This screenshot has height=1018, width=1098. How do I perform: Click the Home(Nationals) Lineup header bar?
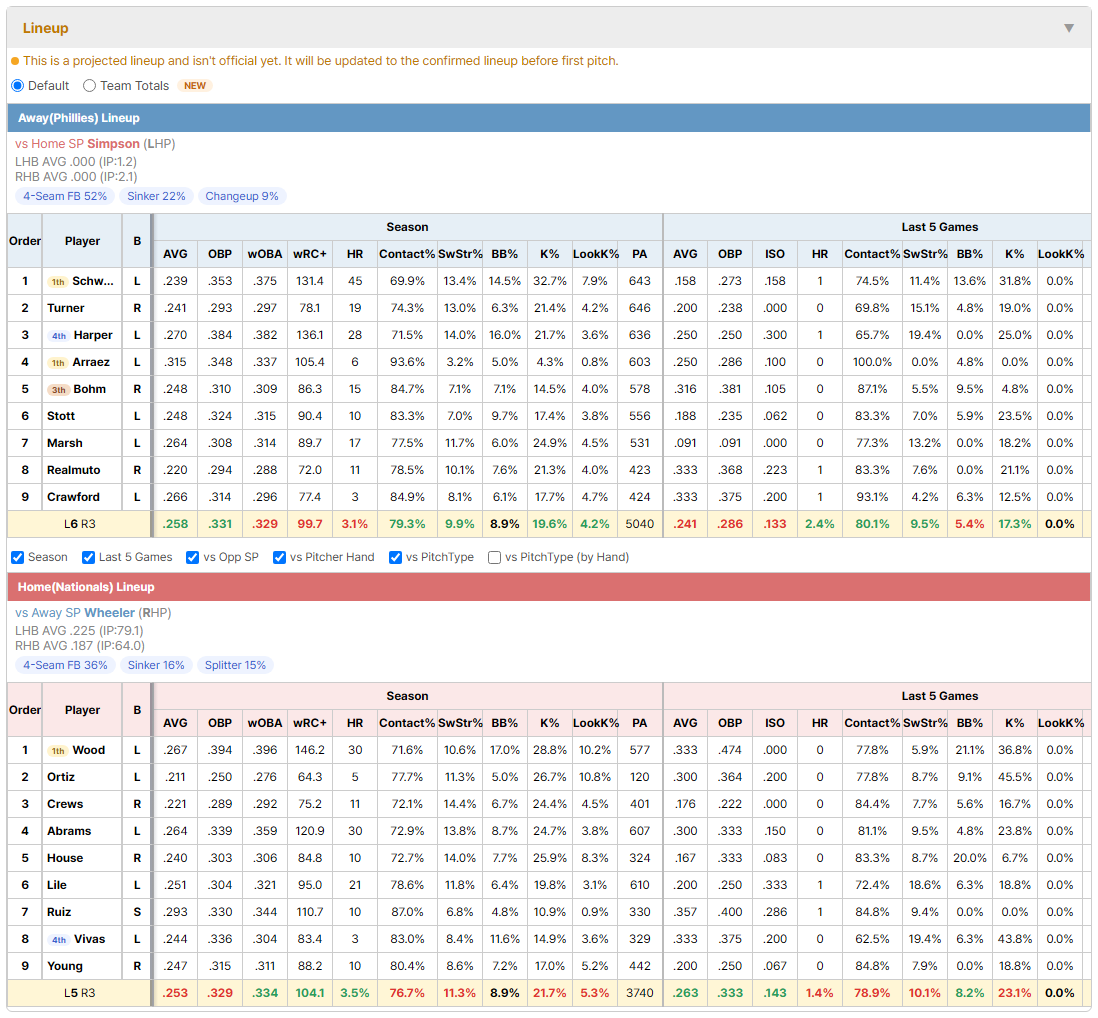pos(549,587)
